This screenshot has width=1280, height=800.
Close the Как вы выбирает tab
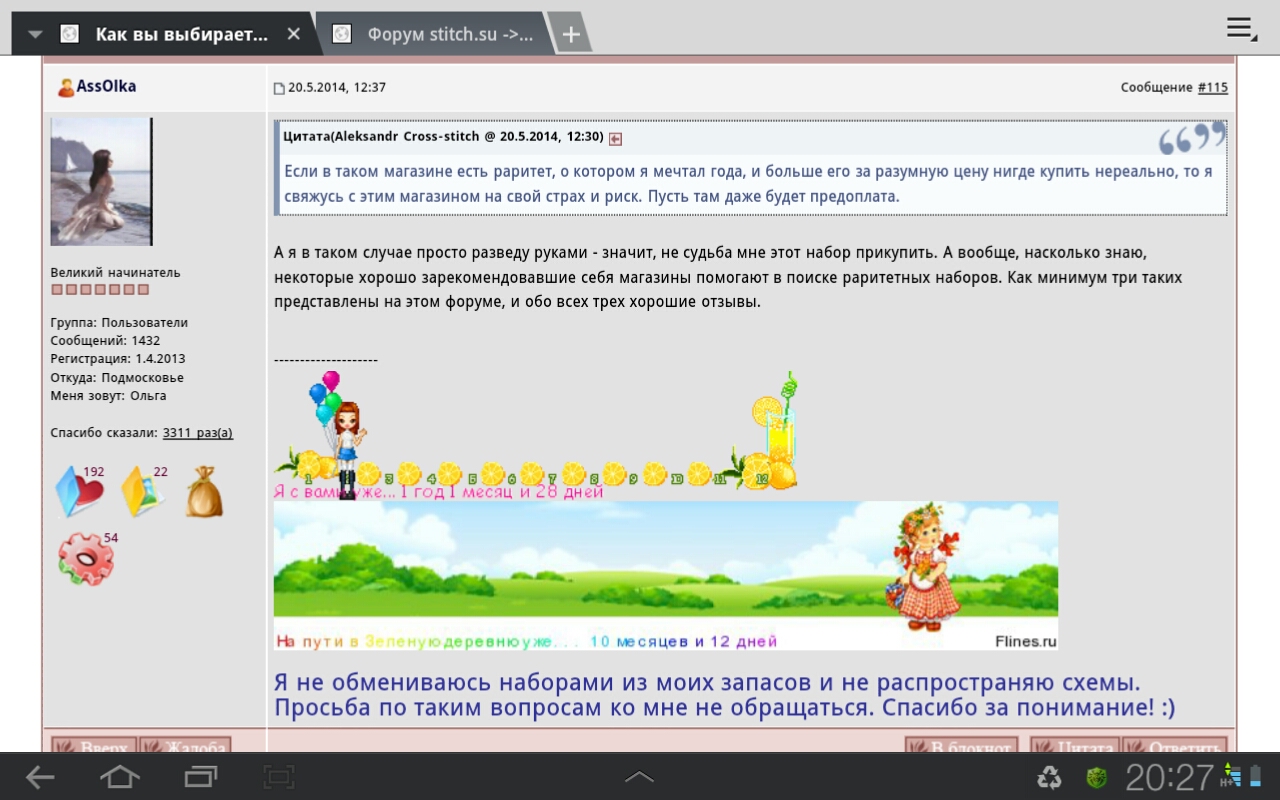pyautogui.click(x=293, y=34)
